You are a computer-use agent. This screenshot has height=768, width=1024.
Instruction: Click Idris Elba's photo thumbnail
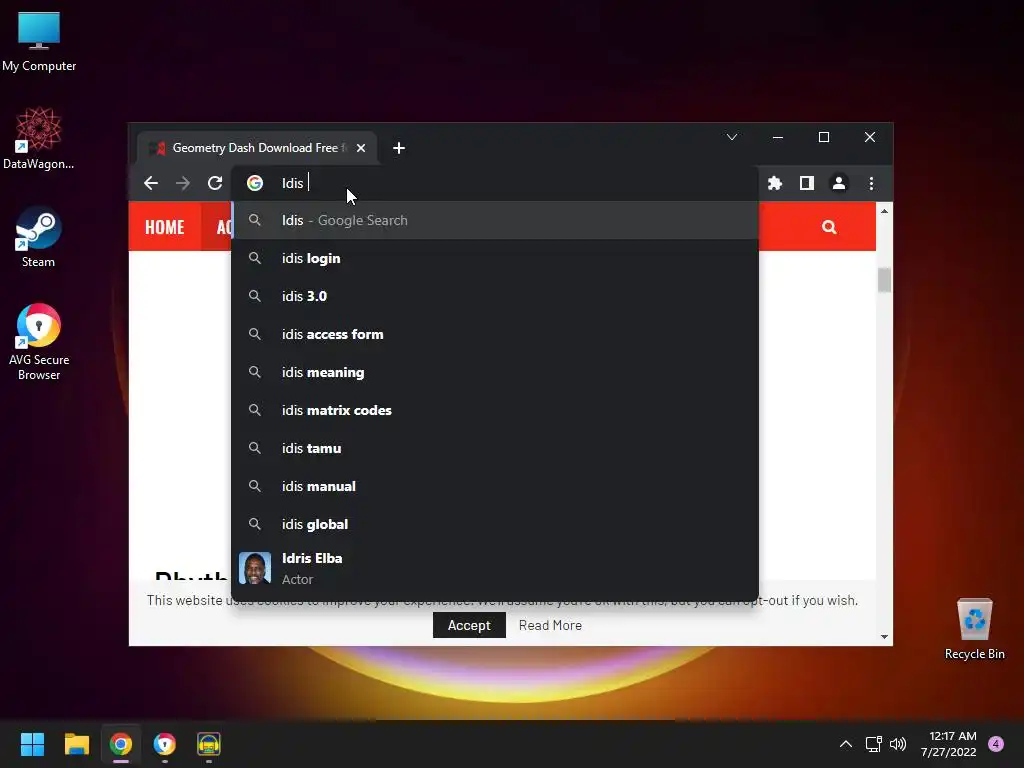pyautogui.click(x=255, y=568)
